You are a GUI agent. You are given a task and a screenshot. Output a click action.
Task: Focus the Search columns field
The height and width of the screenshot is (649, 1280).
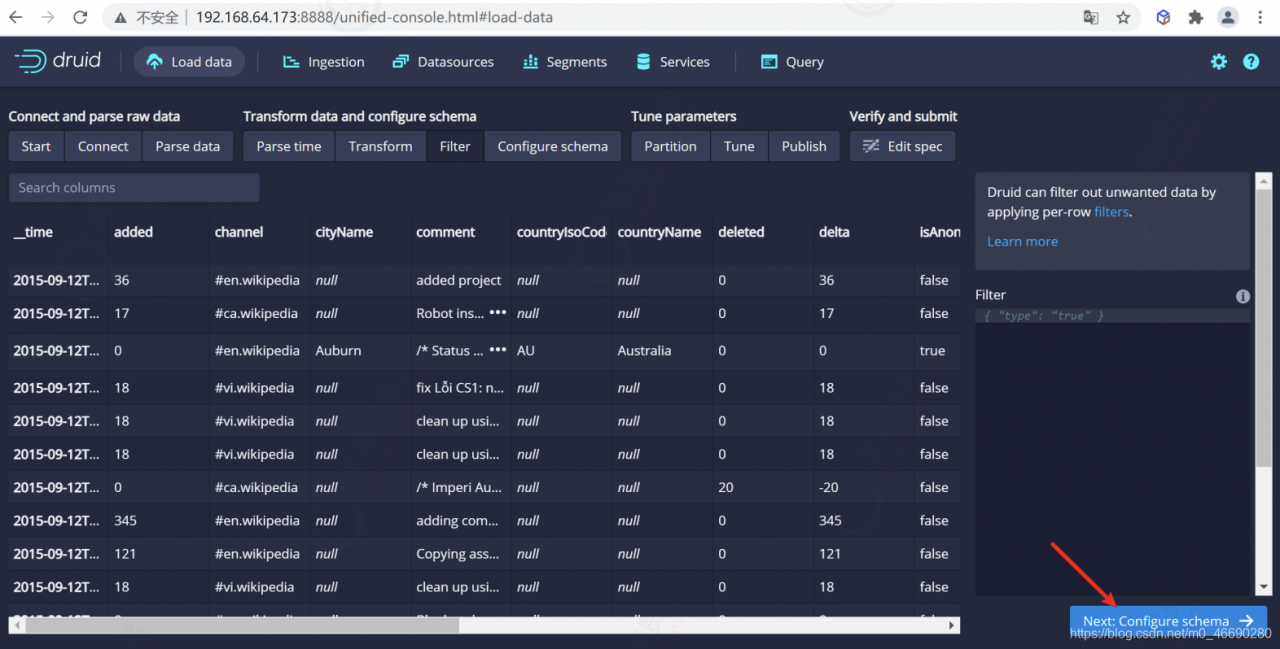click(x=134, y=187)
